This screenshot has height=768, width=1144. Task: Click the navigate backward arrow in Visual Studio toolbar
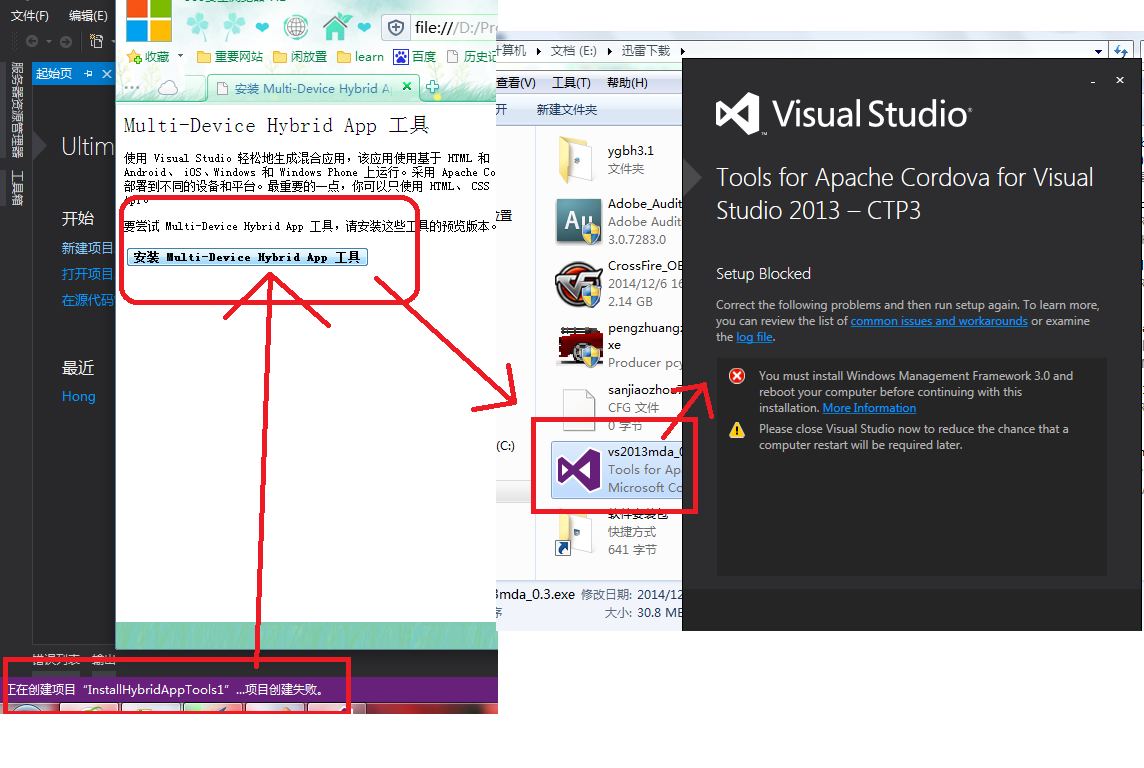[x=32, y=42]
